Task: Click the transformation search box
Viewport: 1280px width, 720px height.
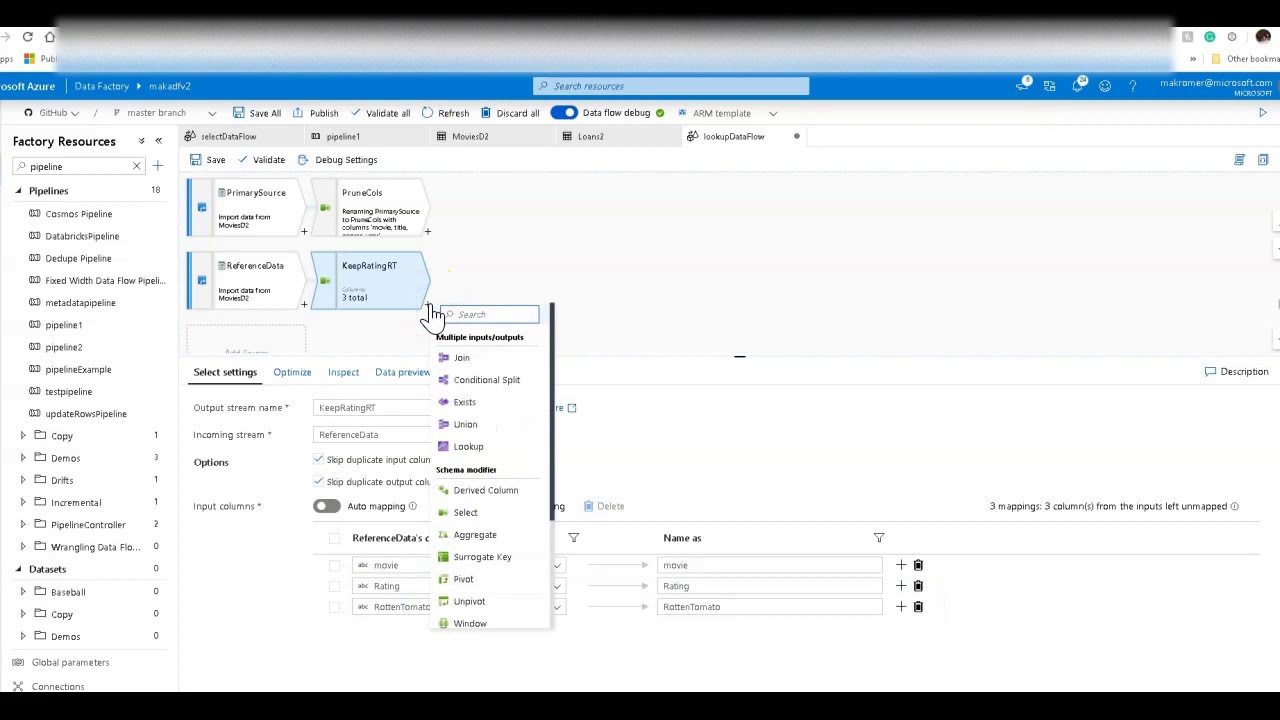Action: [489, 315]
